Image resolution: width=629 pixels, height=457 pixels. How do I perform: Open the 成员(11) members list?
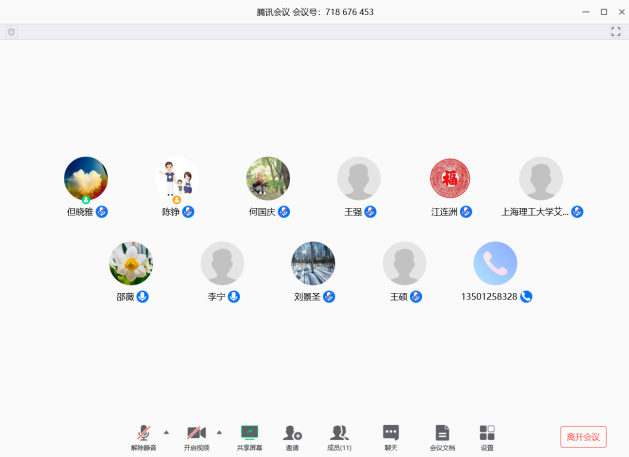click(339, 434)
